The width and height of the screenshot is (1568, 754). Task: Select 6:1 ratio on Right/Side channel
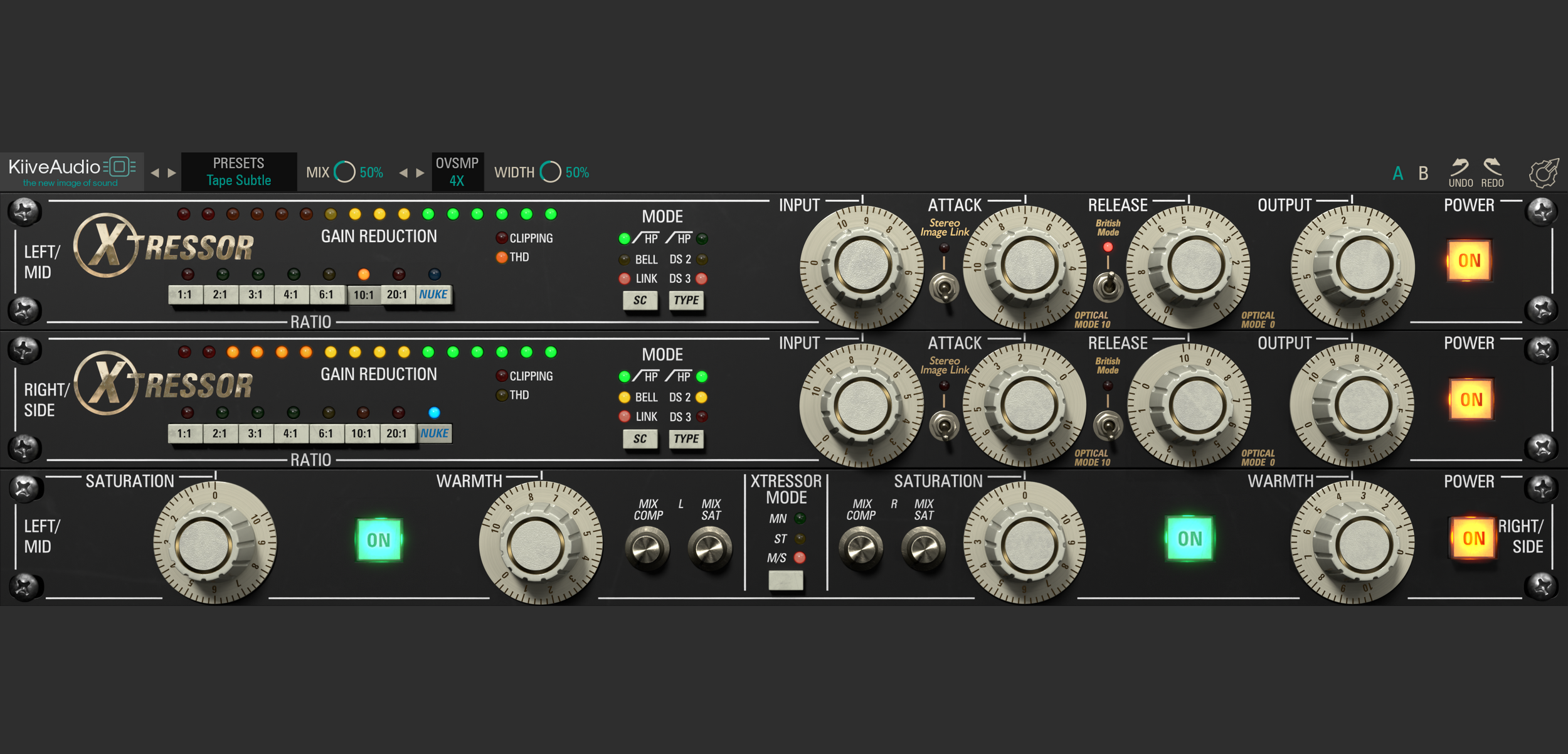point(326,433)
